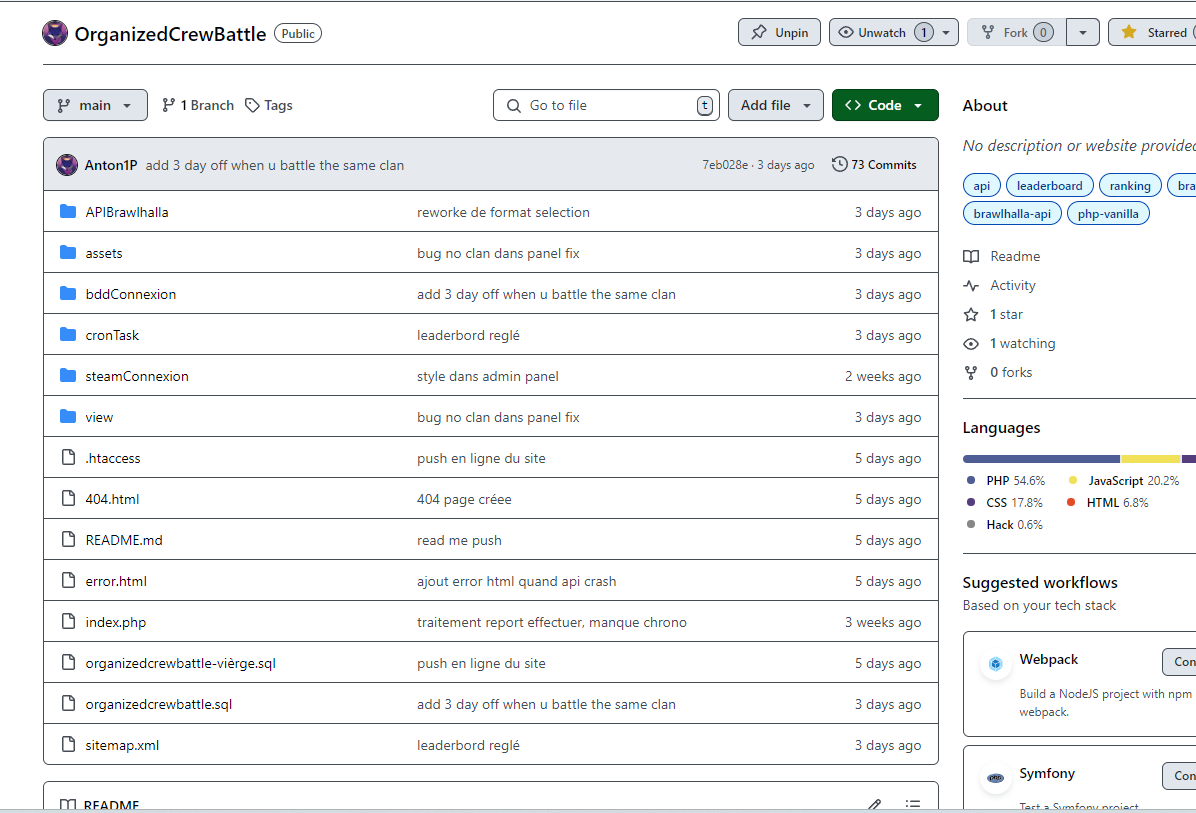Screen dimensions: 1196x813
Task: View the 73 Commits history
Action: click(874, 165)
